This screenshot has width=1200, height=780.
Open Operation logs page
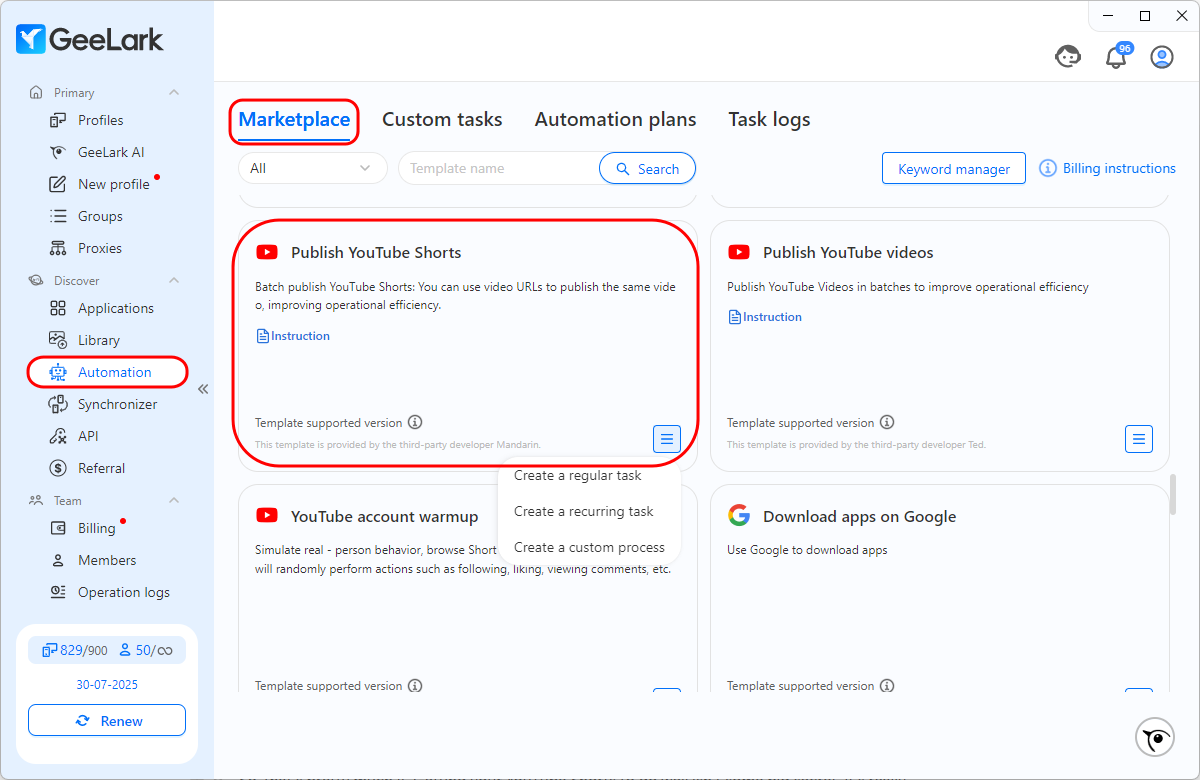click(124, 592)
